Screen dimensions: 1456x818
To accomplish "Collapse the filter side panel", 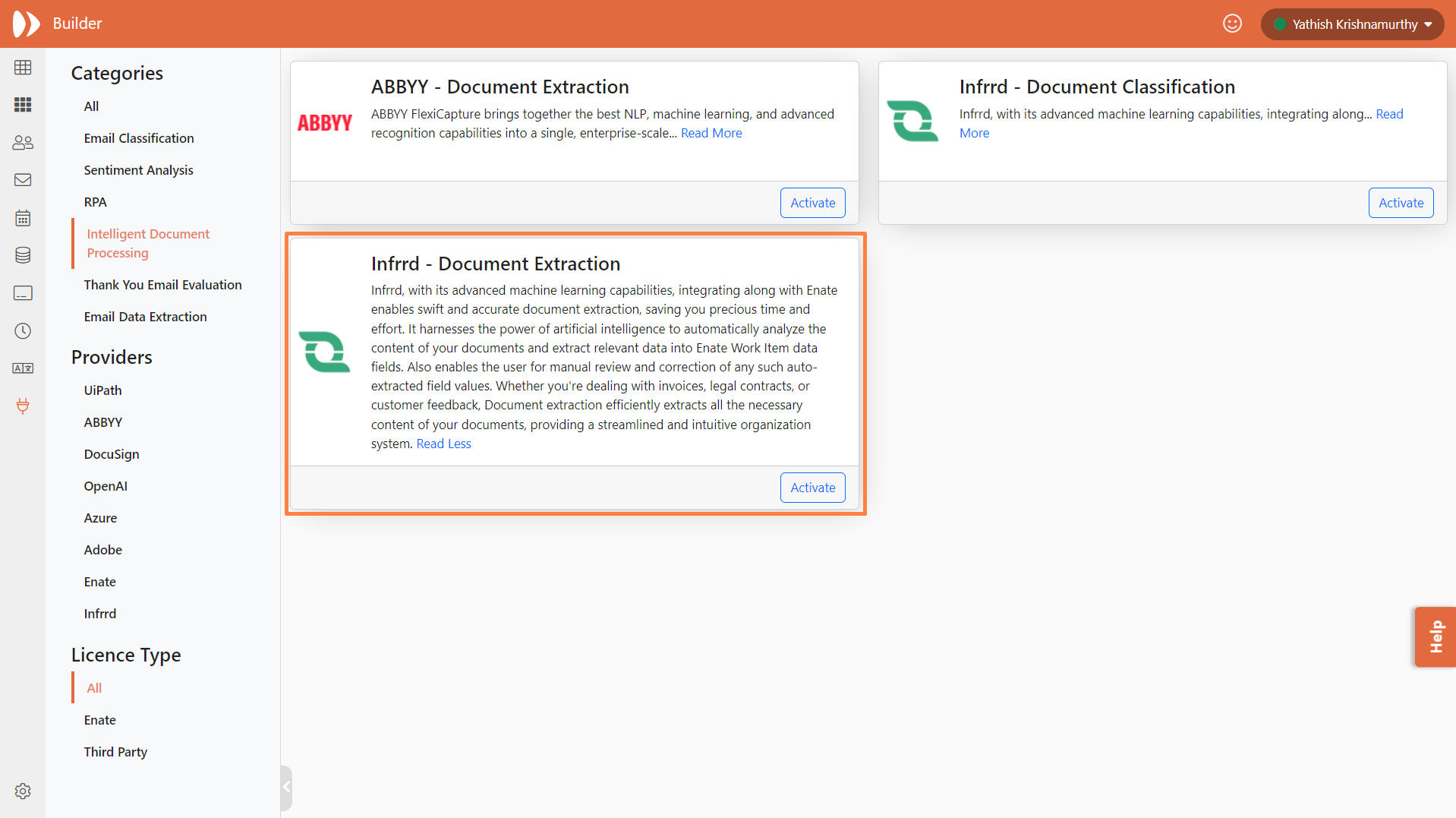I will pos(286,787).
